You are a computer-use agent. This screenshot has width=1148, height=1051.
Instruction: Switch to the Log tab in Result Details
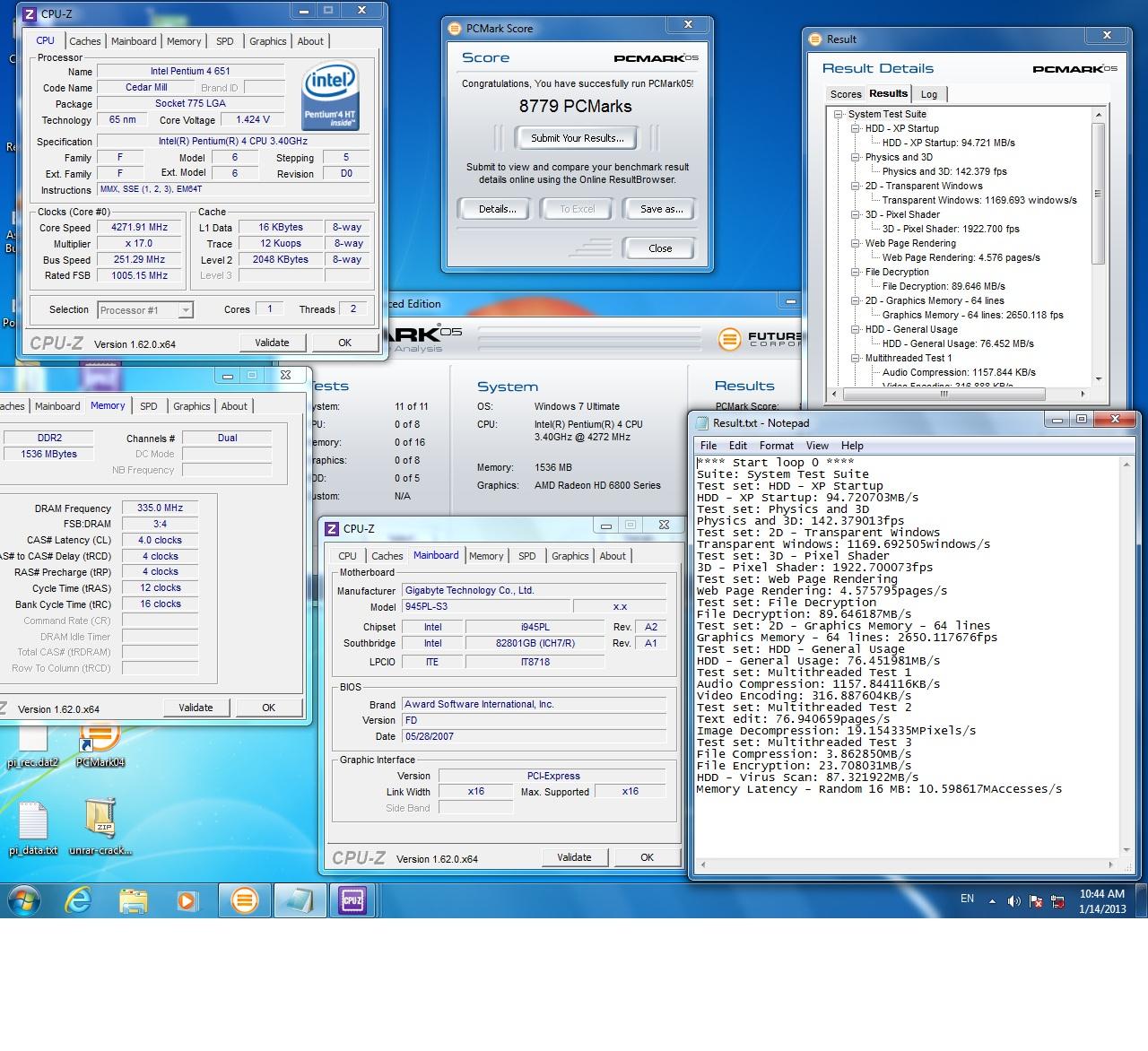(929, 94)
